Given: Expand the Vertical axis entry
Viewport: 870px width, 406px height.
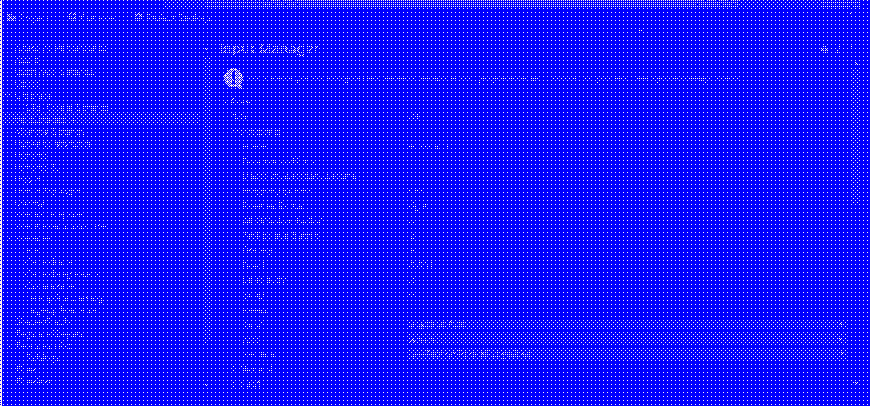Looking at the screenshot, I should (236, 370).
